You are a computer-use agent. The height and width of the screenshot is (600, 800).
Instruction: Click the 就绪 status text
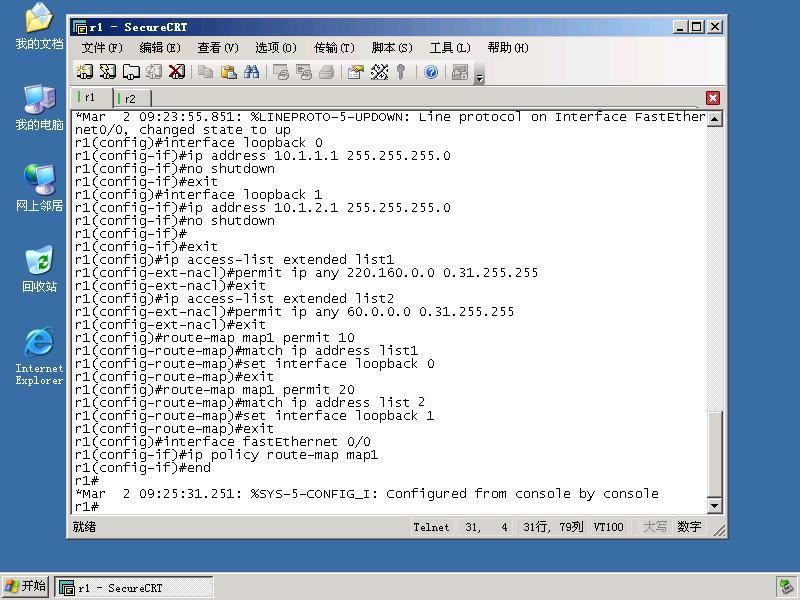coord(84,527)
